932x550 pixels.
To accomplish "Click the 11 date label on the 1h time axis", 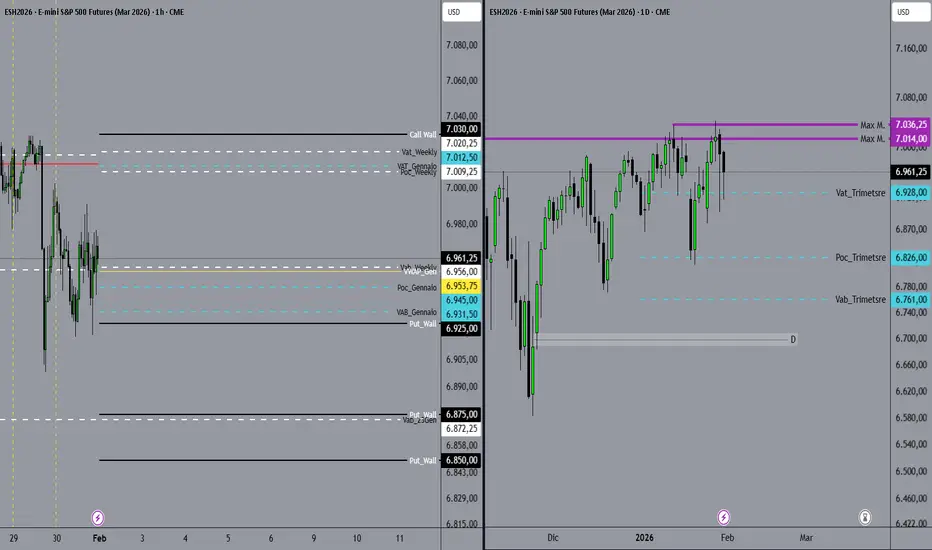I will point(399,538).
